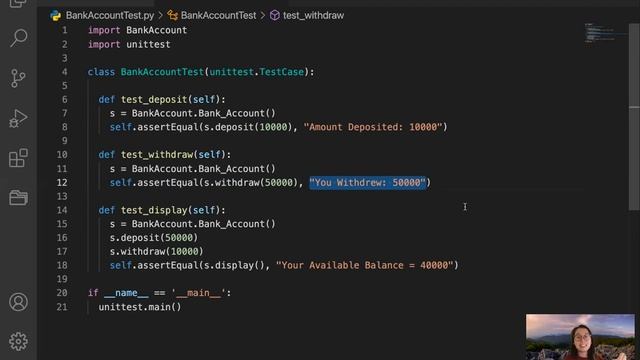
Task: Select BankAccountTest.py in the breadcrumb
Action: tap(110, 16)
